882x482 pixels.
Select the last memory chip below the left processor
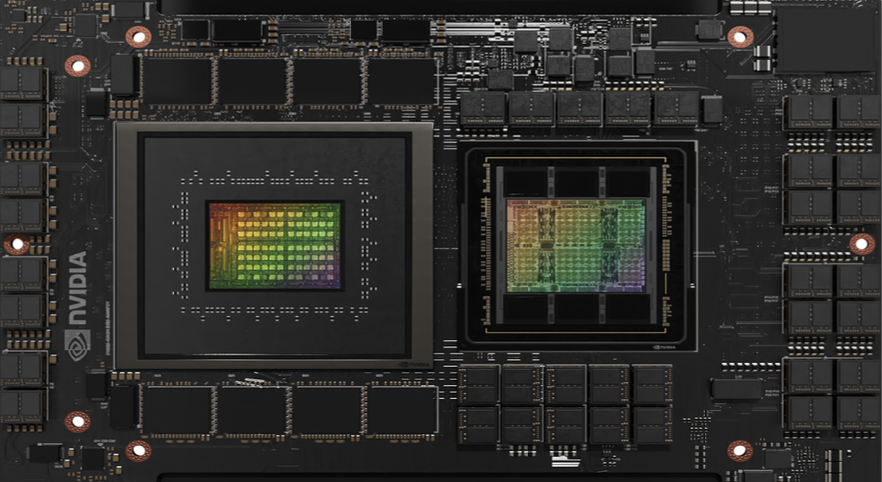(x=401, y=409)
